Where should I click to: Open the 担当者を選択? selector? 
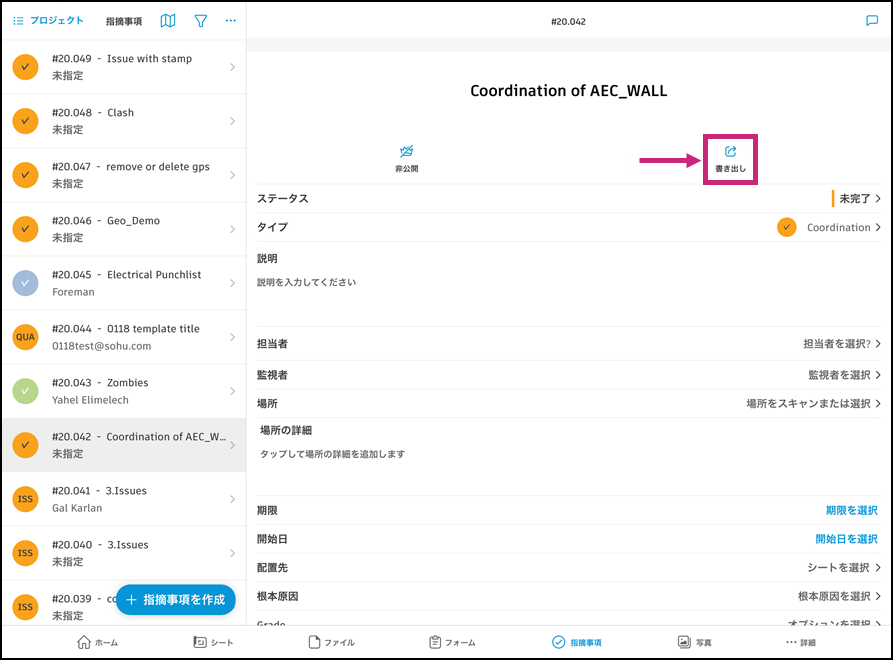pos(842,344)
